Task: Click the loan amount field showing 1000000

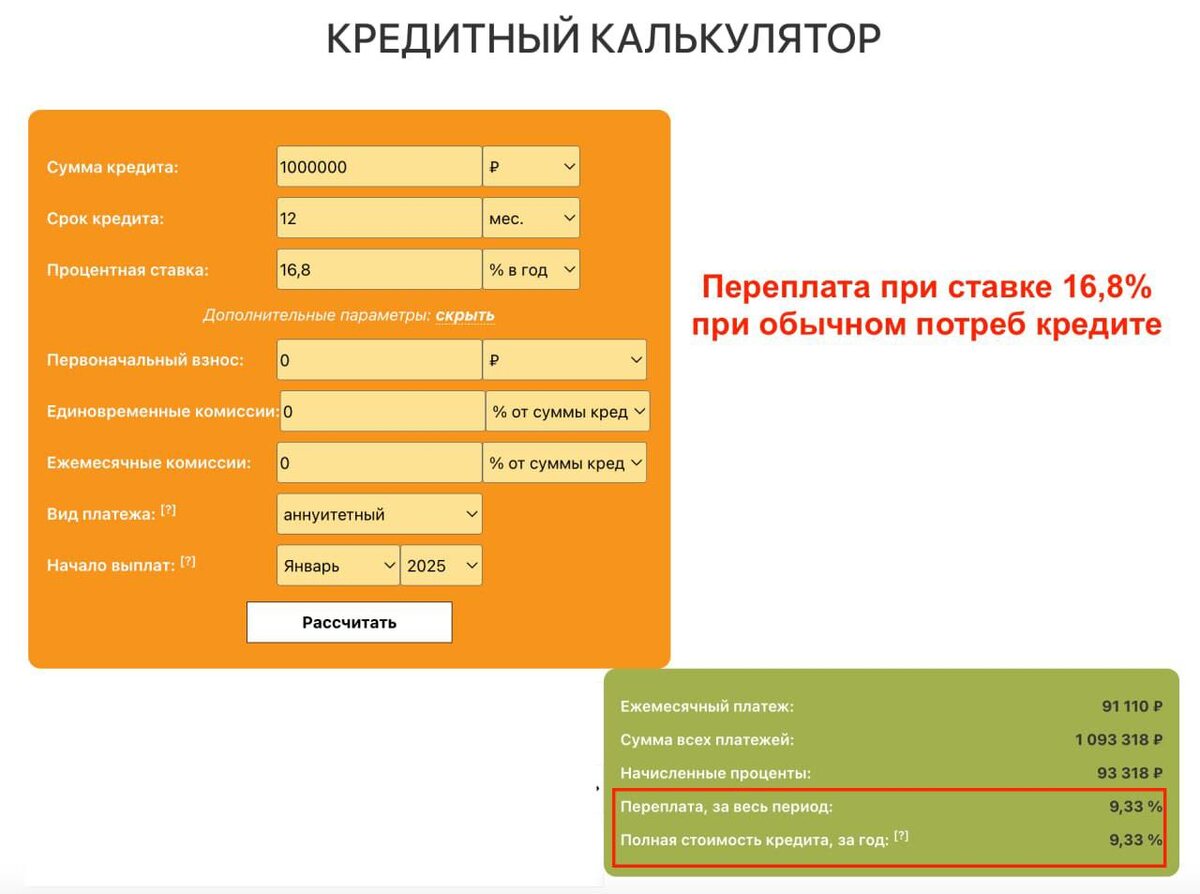Action: coord(379,167)
